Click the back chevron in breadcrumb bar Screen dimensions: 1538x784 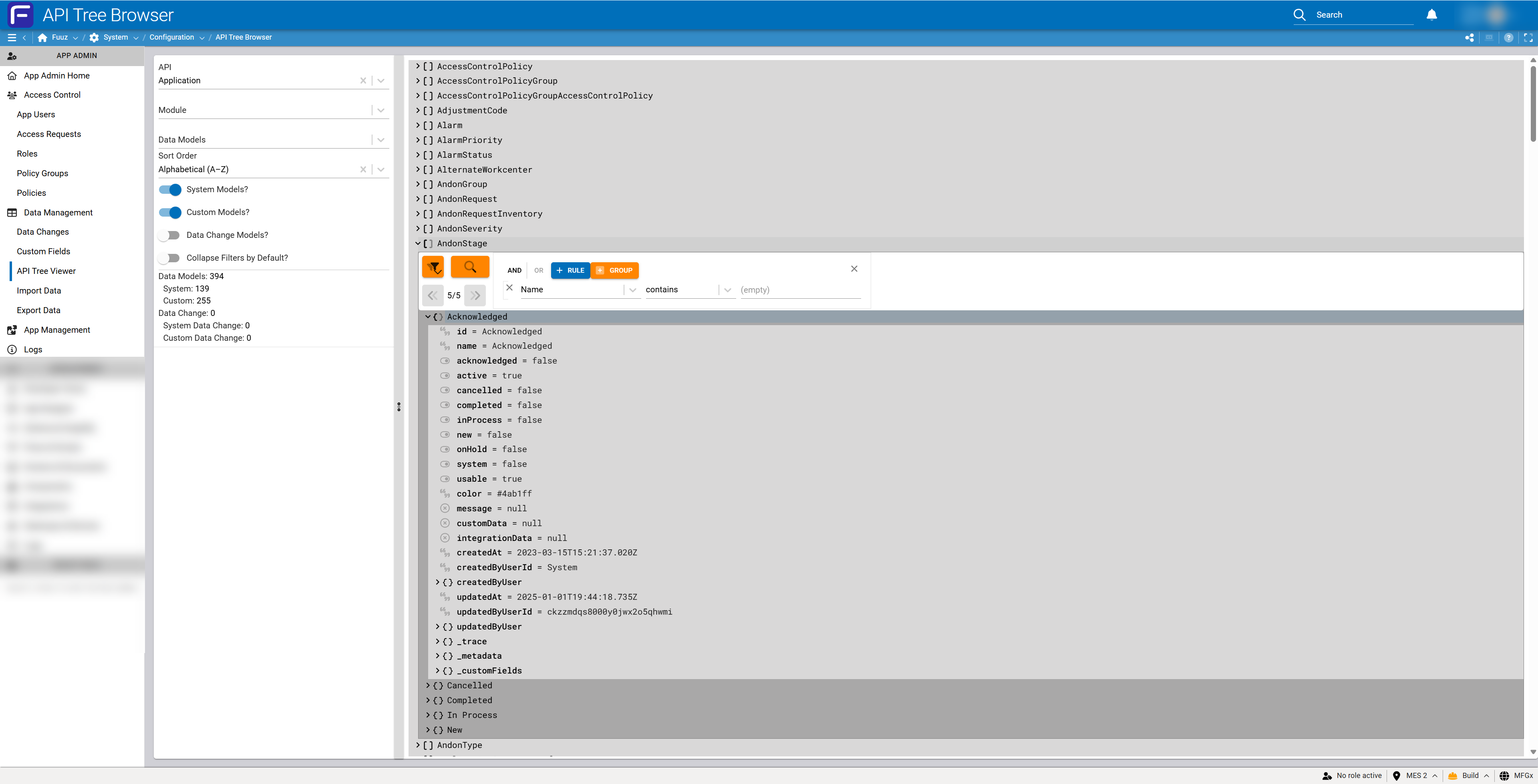(x=24, y=38)
